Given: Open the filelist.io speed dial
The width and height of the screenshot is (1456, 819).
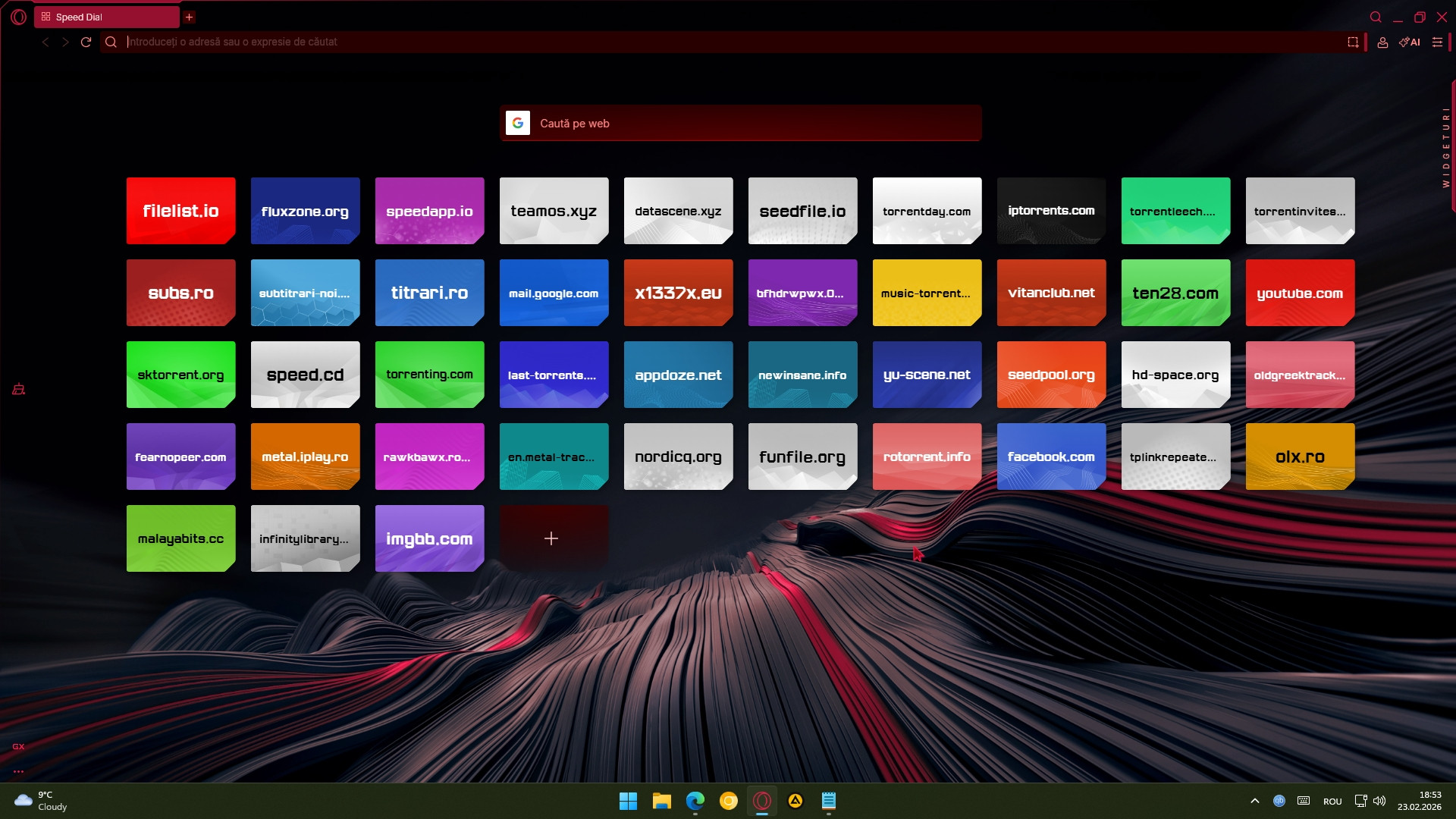Looking at the screenshot, I should click(180, 211).
